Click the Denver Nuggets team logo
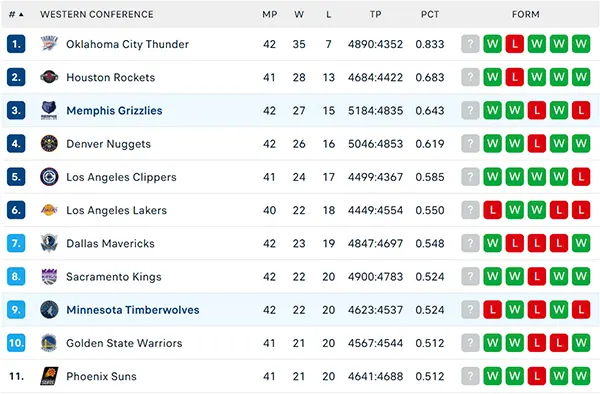This screenshot has height=394, width=600. click(49, 143)
